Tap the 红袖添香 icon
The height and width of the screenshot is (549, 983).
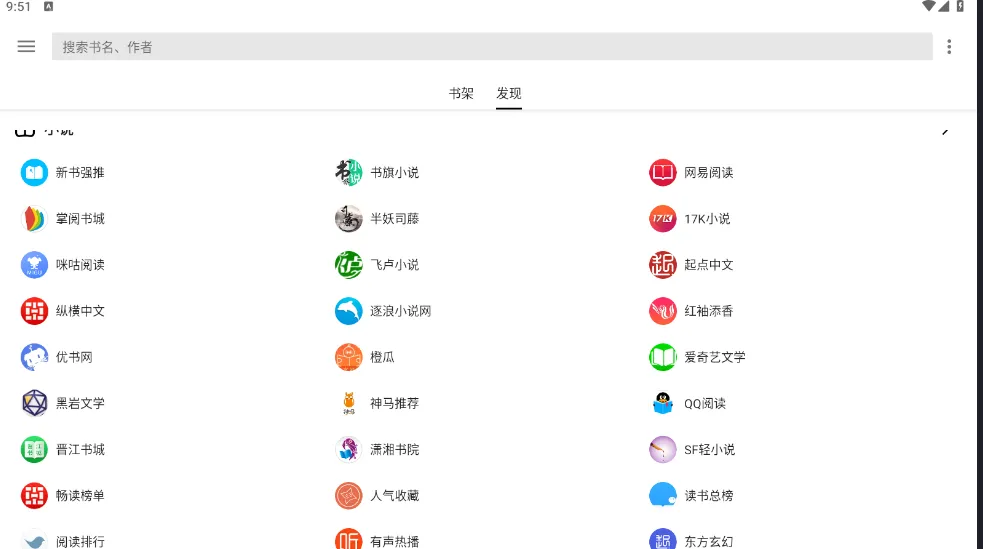(663, 311)
